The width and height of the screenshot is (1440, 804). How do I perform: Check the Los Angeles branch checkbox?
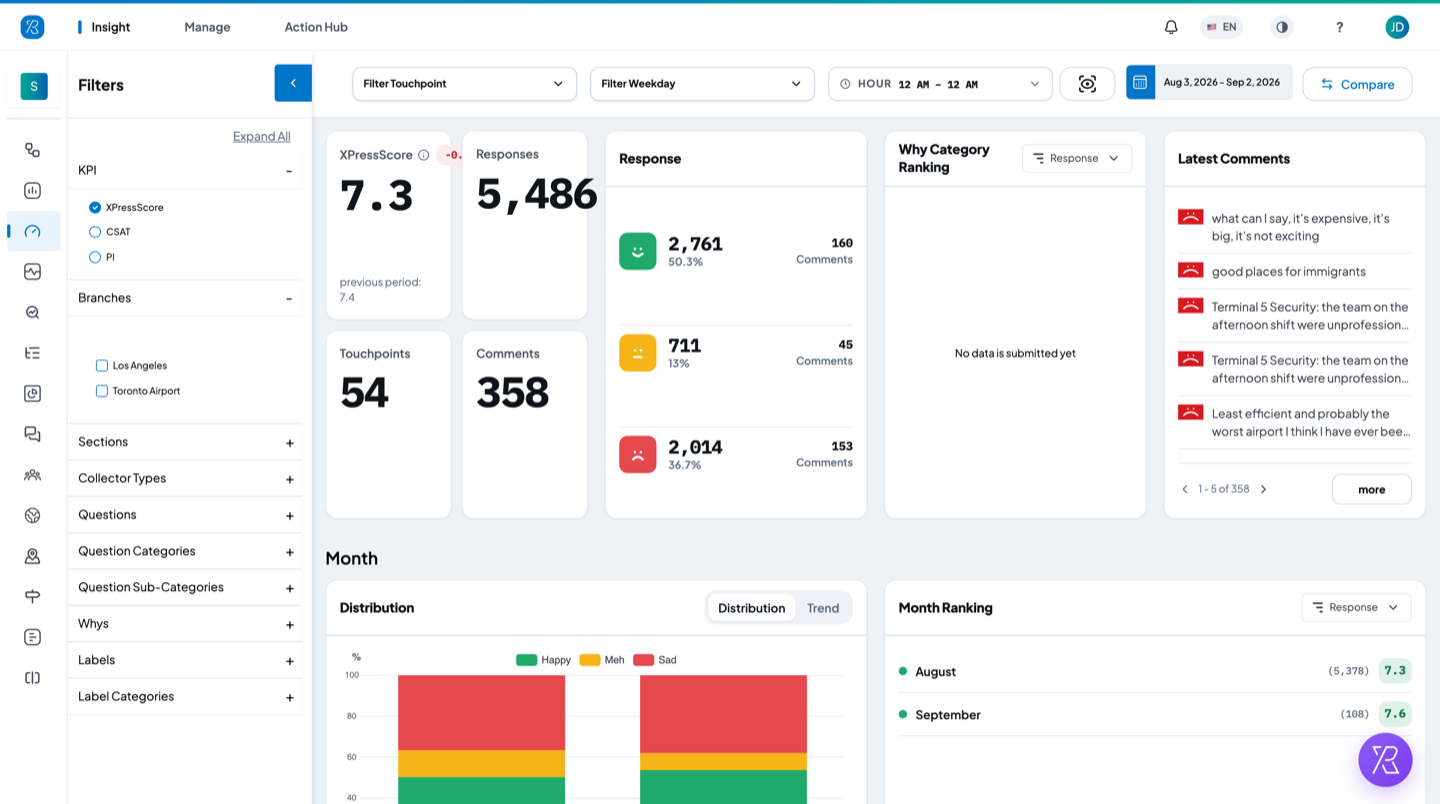pos(101,366)
